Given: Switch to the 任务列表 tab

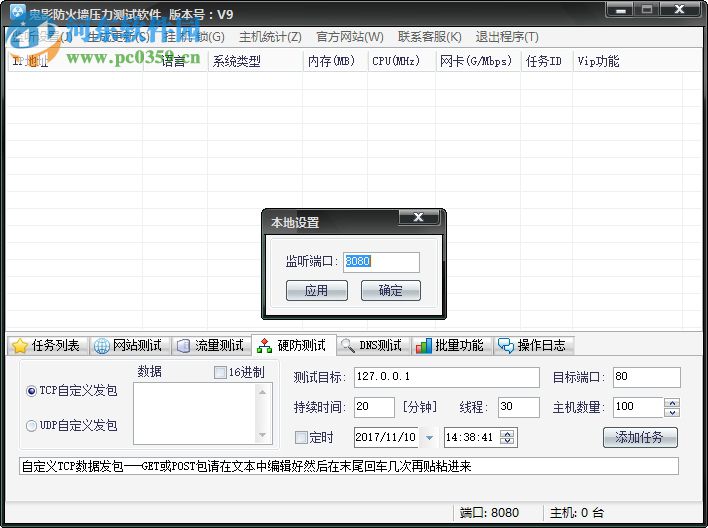Looking at the screenshot, I should click(x=47, y=346).
